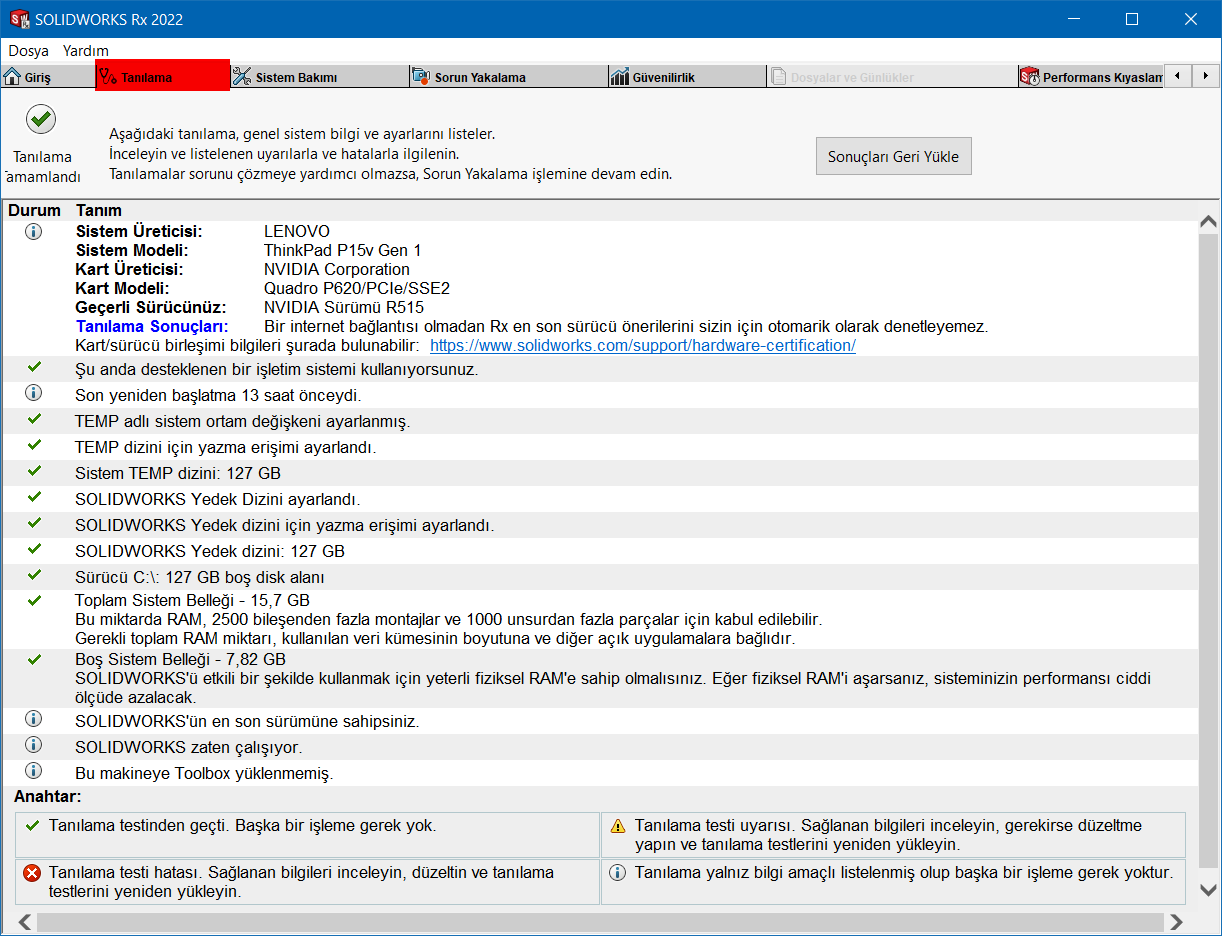Click the info icon beside Toolbox yüklenmemiş

click(x=33, y=771)
